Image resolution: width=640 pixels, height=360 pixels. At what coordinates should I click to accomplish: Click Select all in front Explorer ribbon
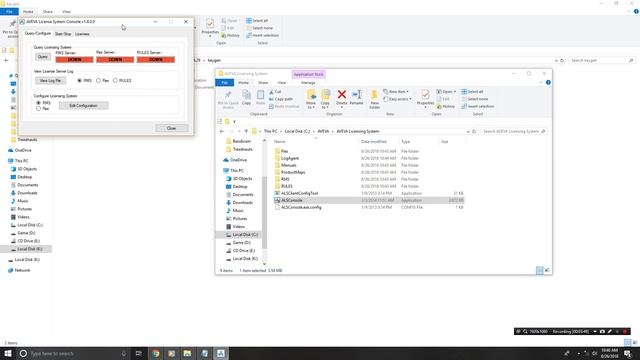[x=472, y=91]
